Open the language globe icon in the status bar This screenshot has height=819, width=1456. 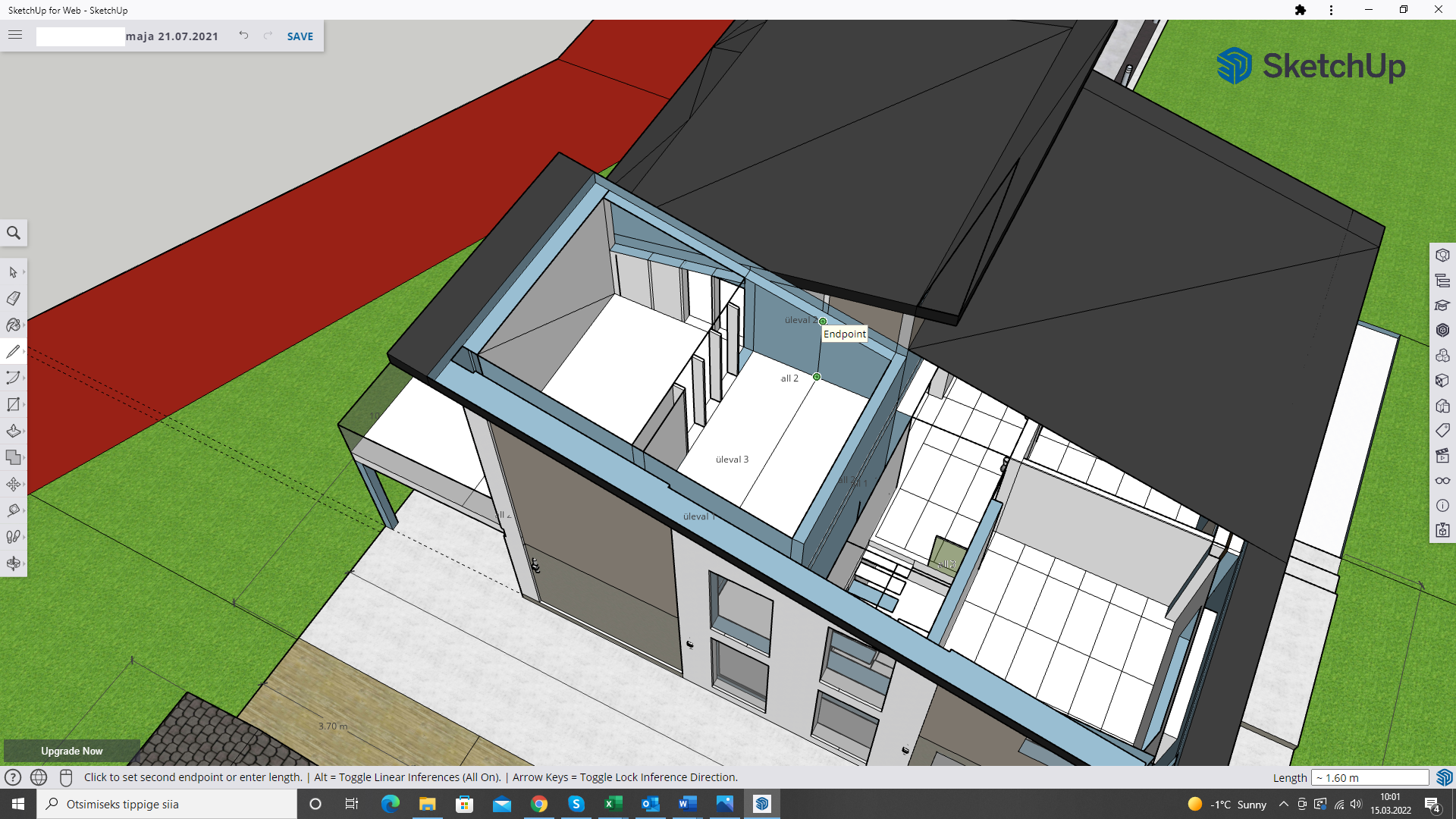coord(39,777)
